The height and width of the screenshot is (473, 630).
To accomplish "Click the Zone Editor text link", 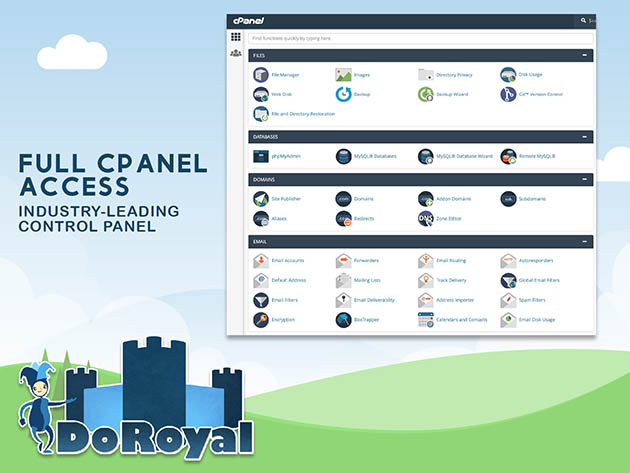I will (x=449, y=219).
